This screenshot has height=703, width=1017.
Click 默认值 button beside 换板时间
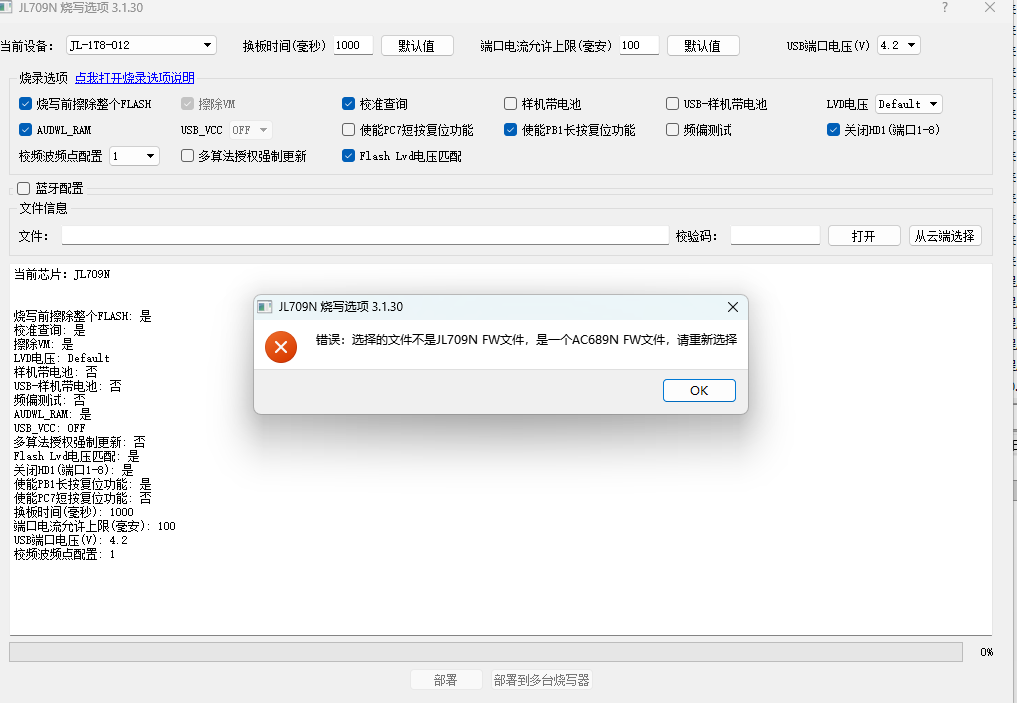pyautogui.click(x=417, y=45)
